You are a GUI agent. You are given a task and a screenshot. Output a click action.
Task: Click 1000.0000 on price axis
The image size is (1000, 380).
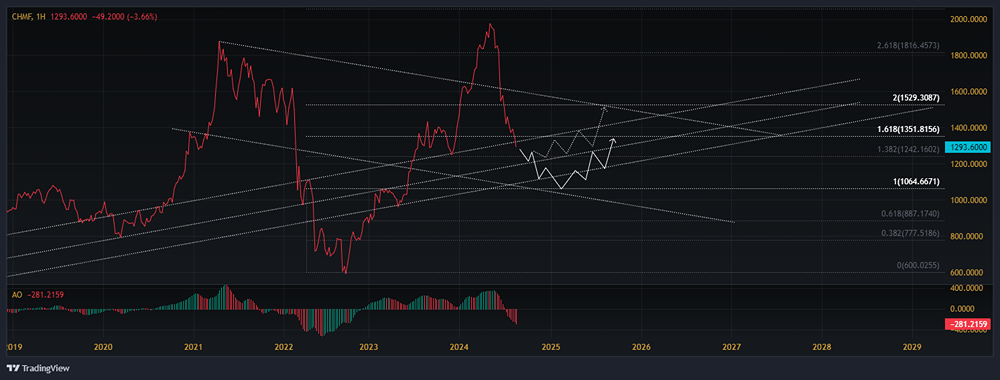(968, 200)
